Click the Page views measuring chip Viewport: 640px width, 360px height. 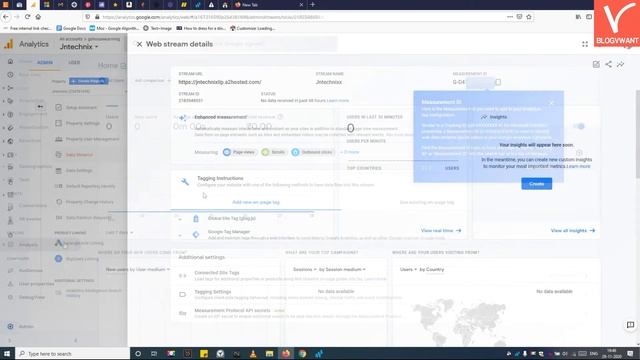click(240, 152)
